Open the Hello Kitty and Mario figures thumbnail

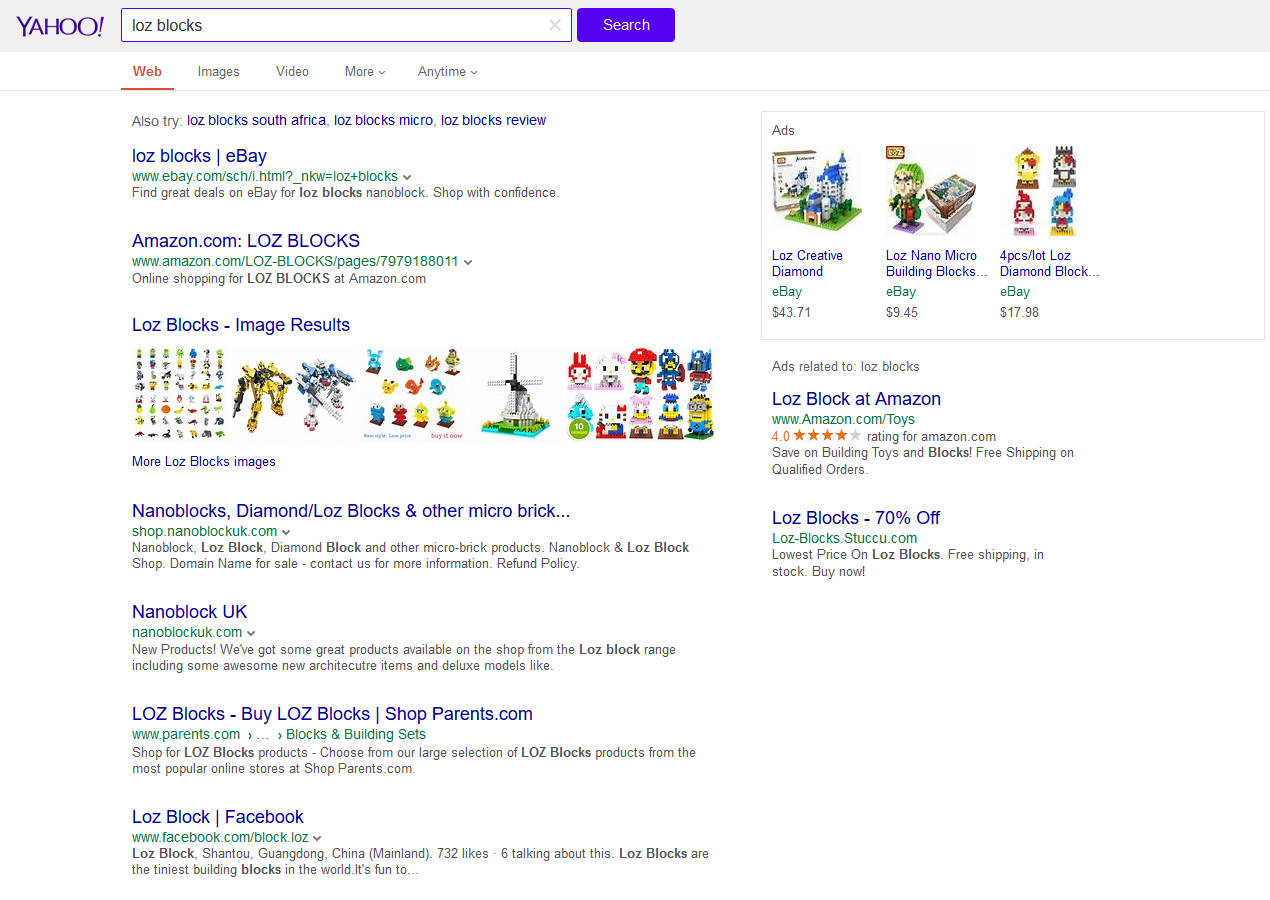[640, 393]
